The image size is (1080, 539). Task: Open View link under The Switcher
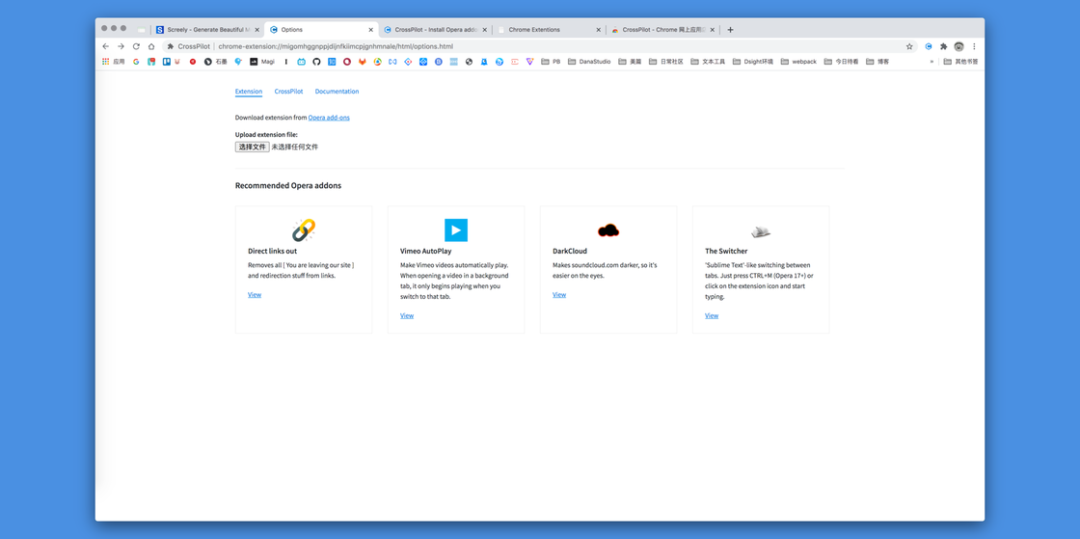pos(712,315)
